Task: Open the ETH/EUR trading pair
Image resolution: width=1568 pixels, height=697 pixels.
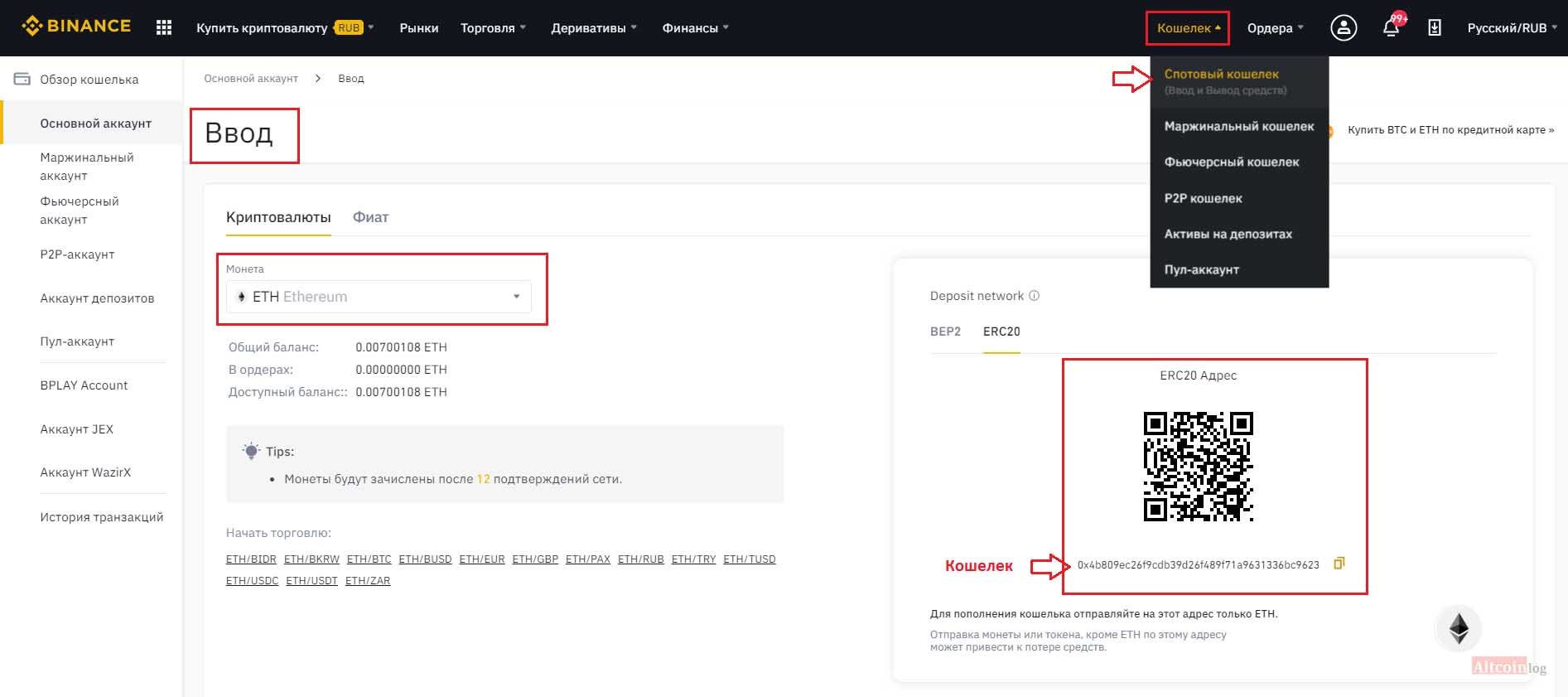Action: (x=482, y=559)
